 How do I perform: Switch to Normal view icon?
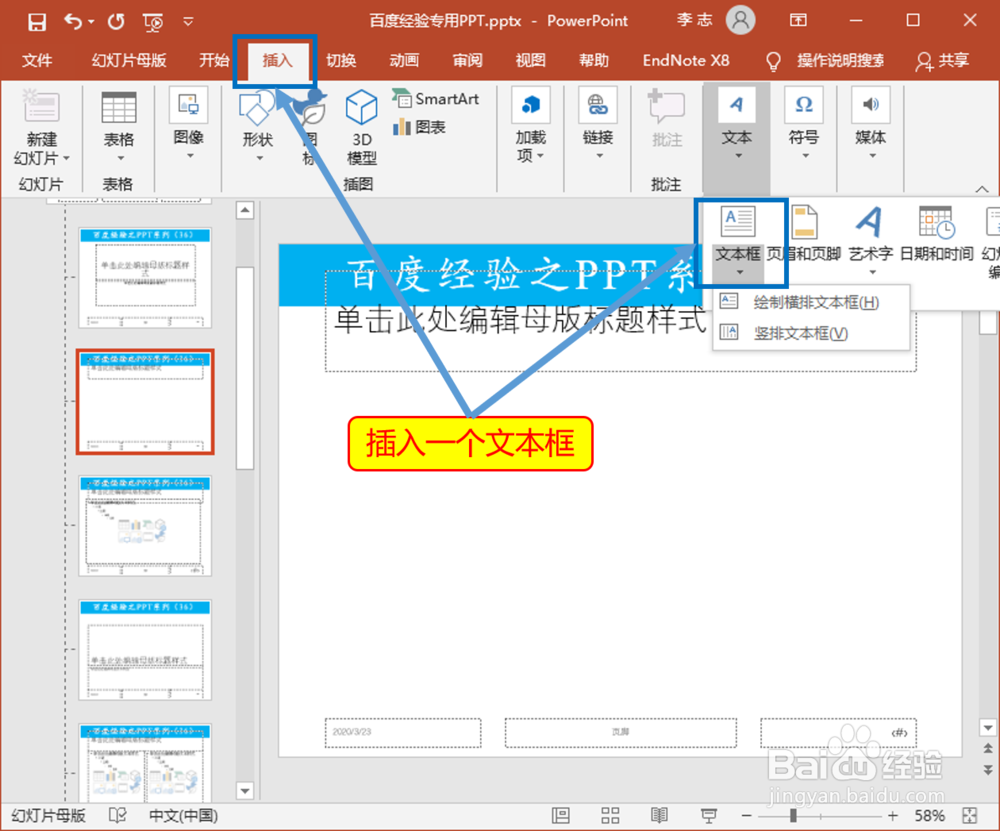coord(561,815)
